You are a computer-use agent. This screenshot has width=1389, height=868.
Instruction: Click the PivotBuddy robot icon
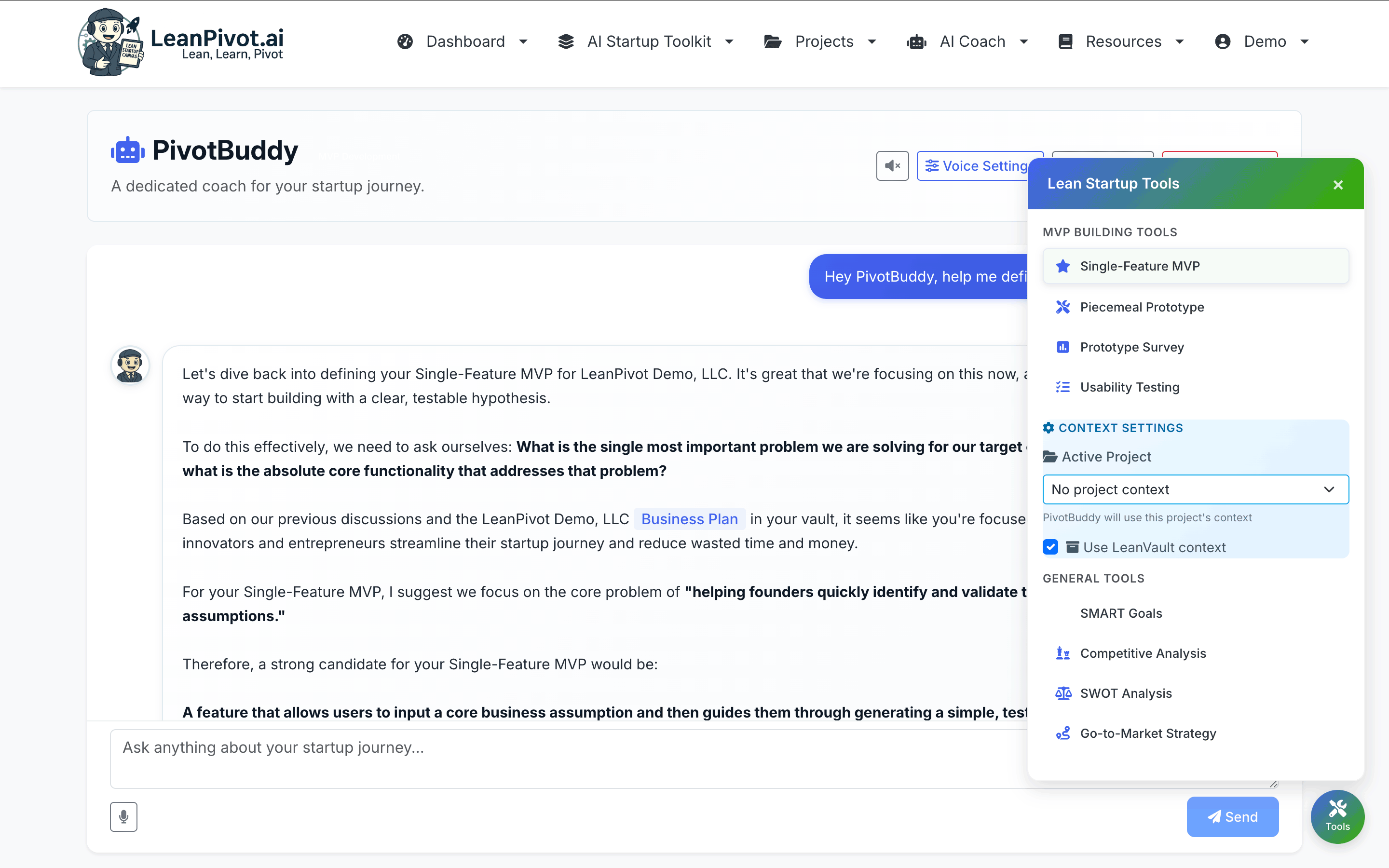click(x=127, y=149)
